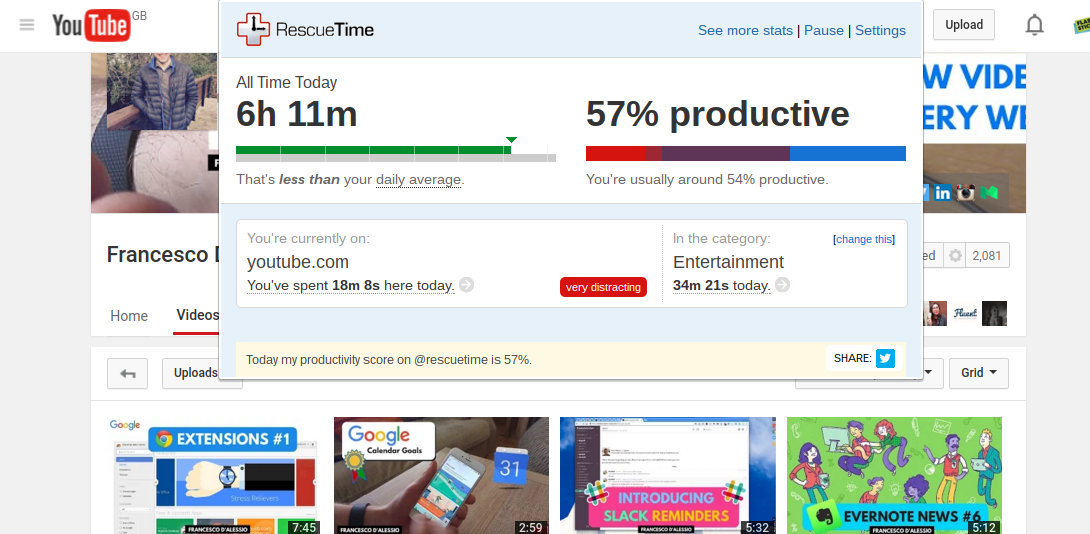Open the YouTube hamburger guide menu

[27, 25]
